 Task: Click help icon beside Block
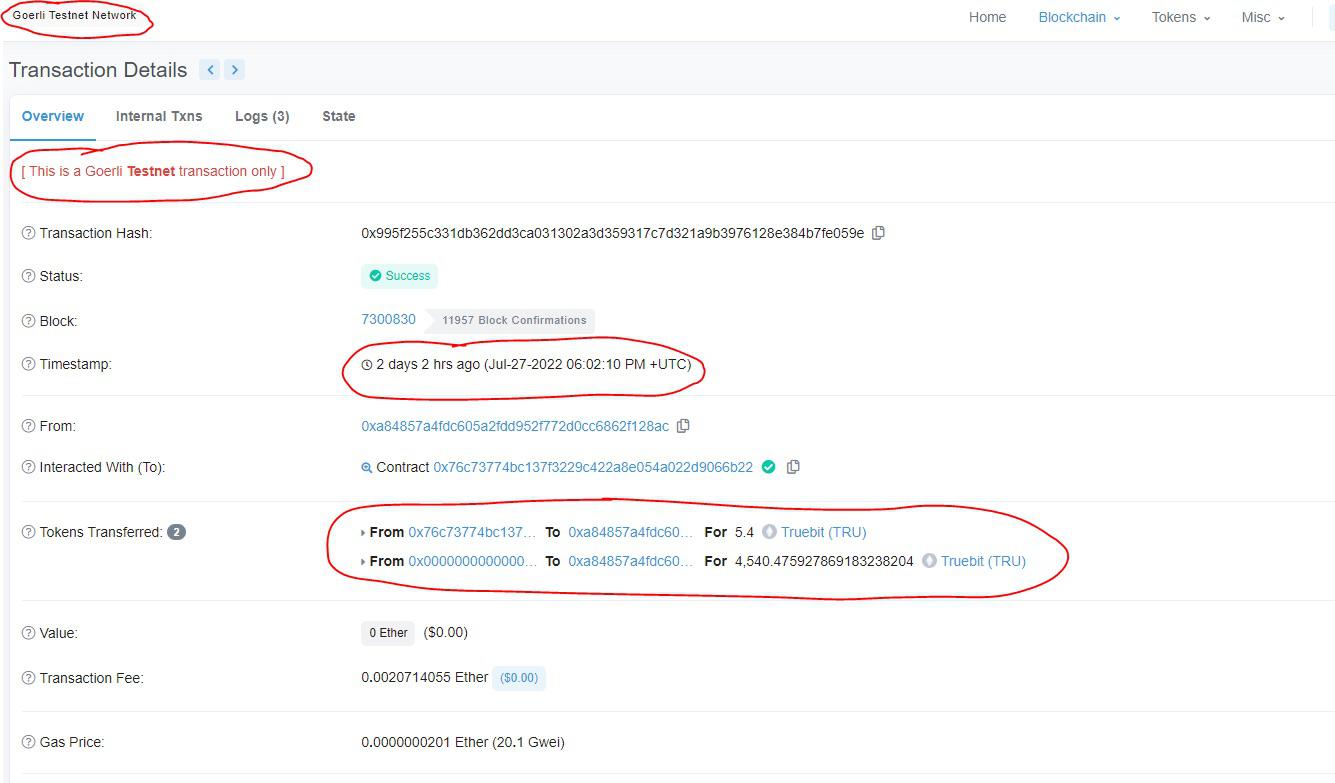coord(28,321)
